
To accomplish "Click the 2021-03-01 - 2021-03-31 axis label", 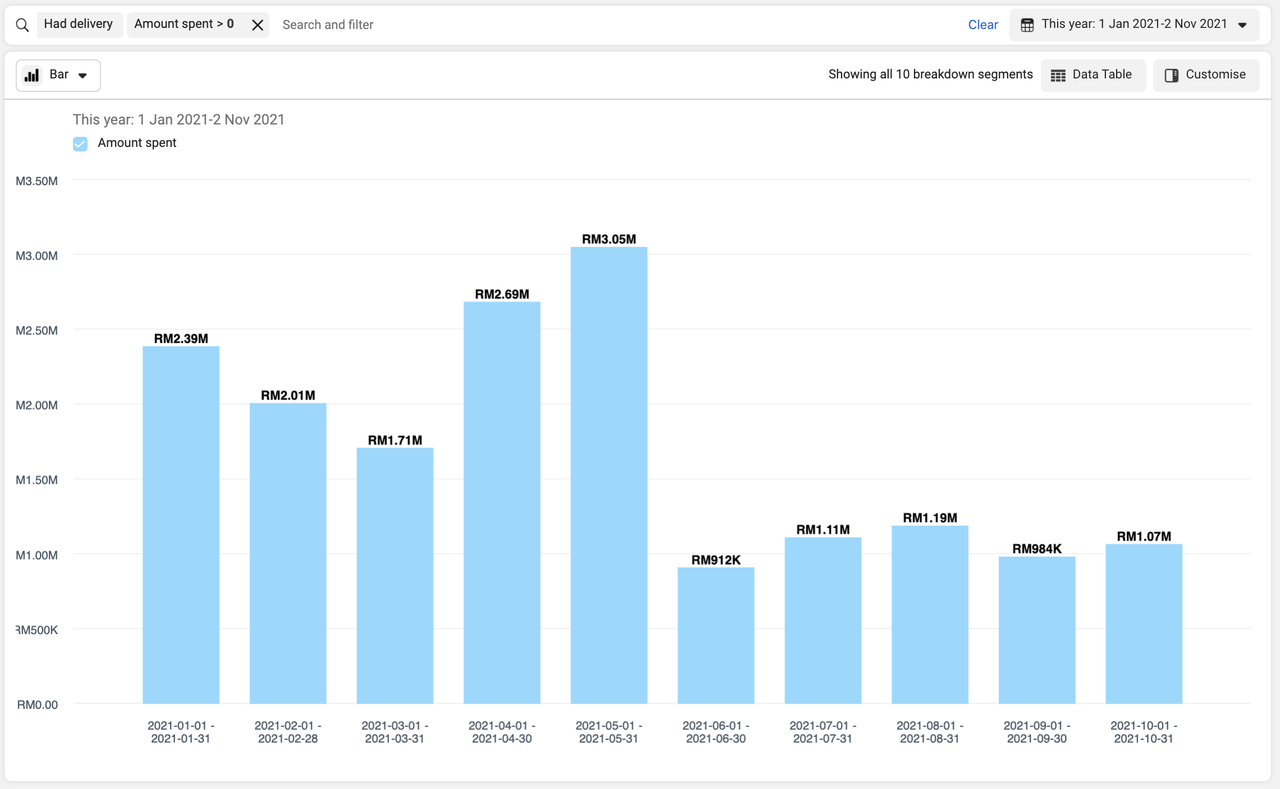I will [395, 732].
